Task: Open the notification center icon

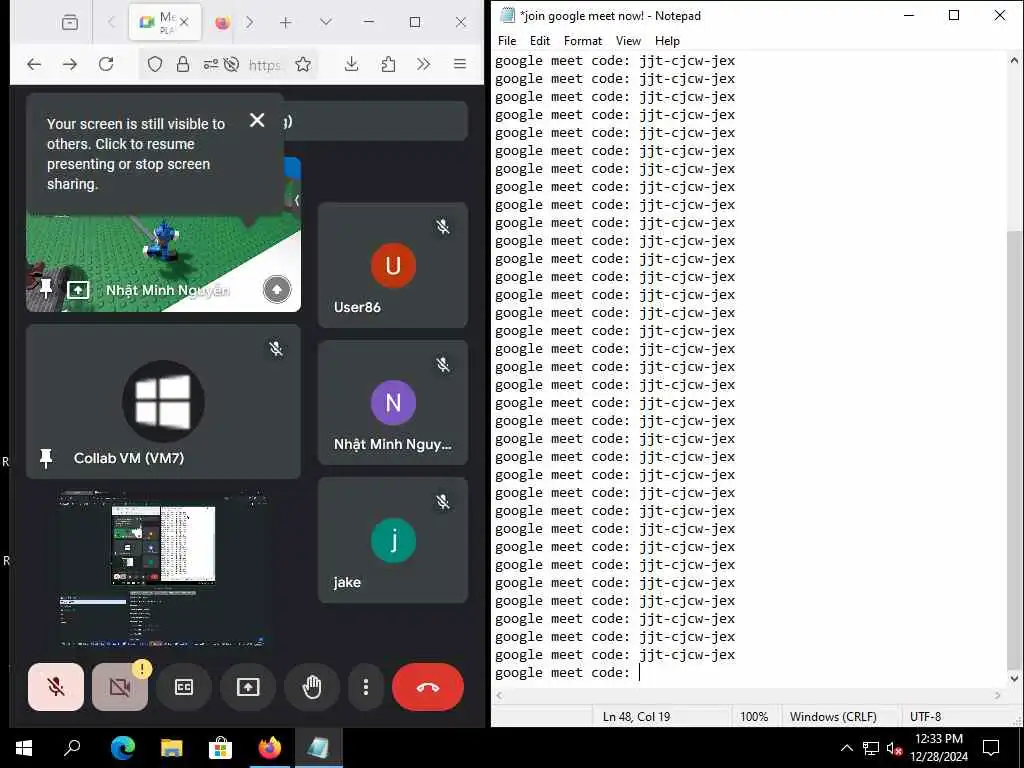Action: coord(991,748)
